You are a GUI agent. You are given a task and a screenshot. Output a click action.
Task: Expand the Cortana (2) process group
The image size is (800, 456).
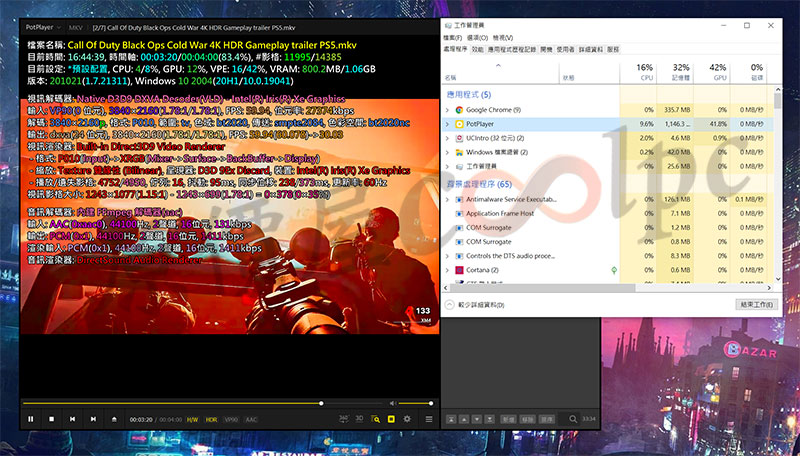point(447,270)
